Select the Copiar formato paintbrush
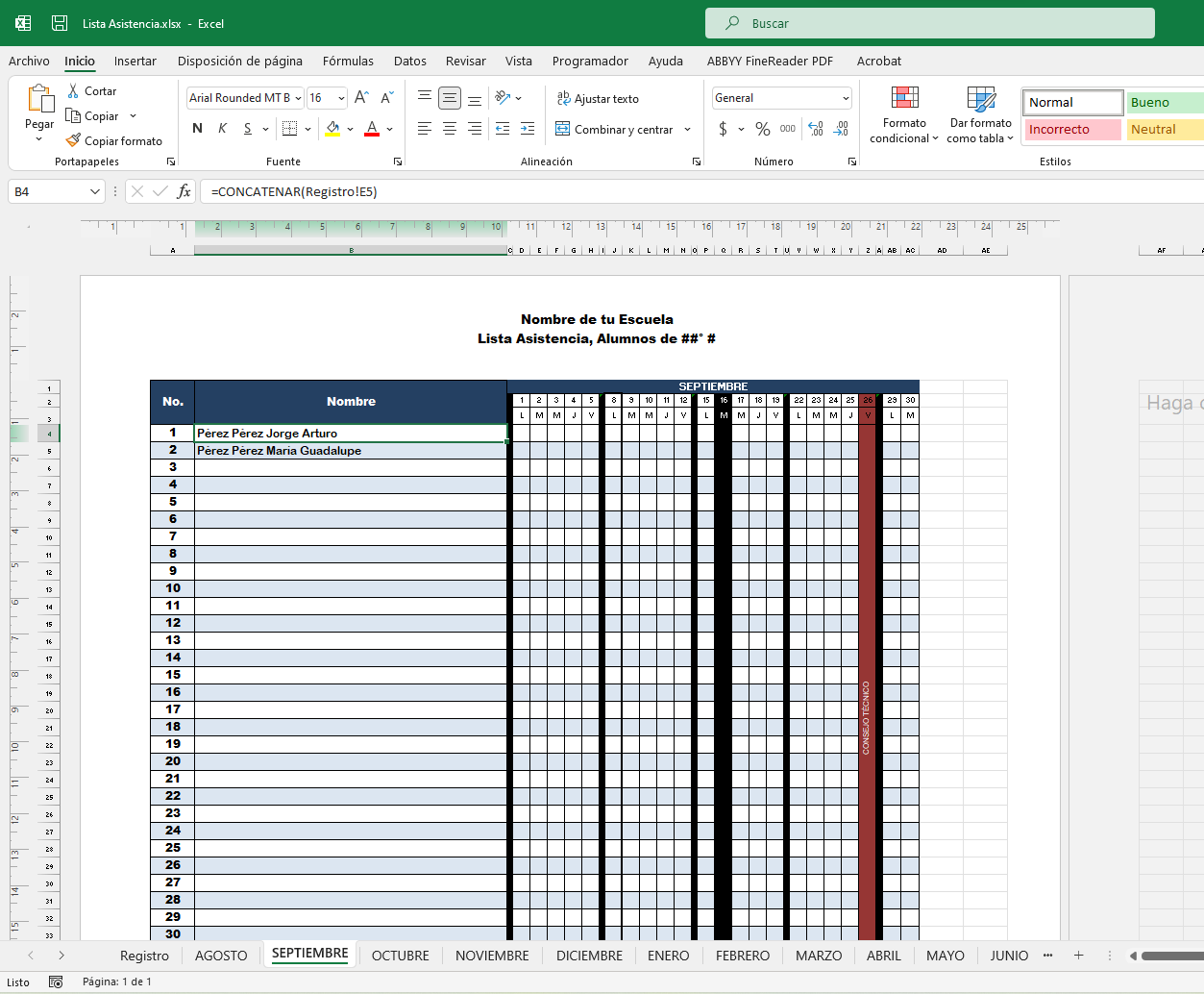This screenshot has width=1204, height=994. (x=74, y=140)
